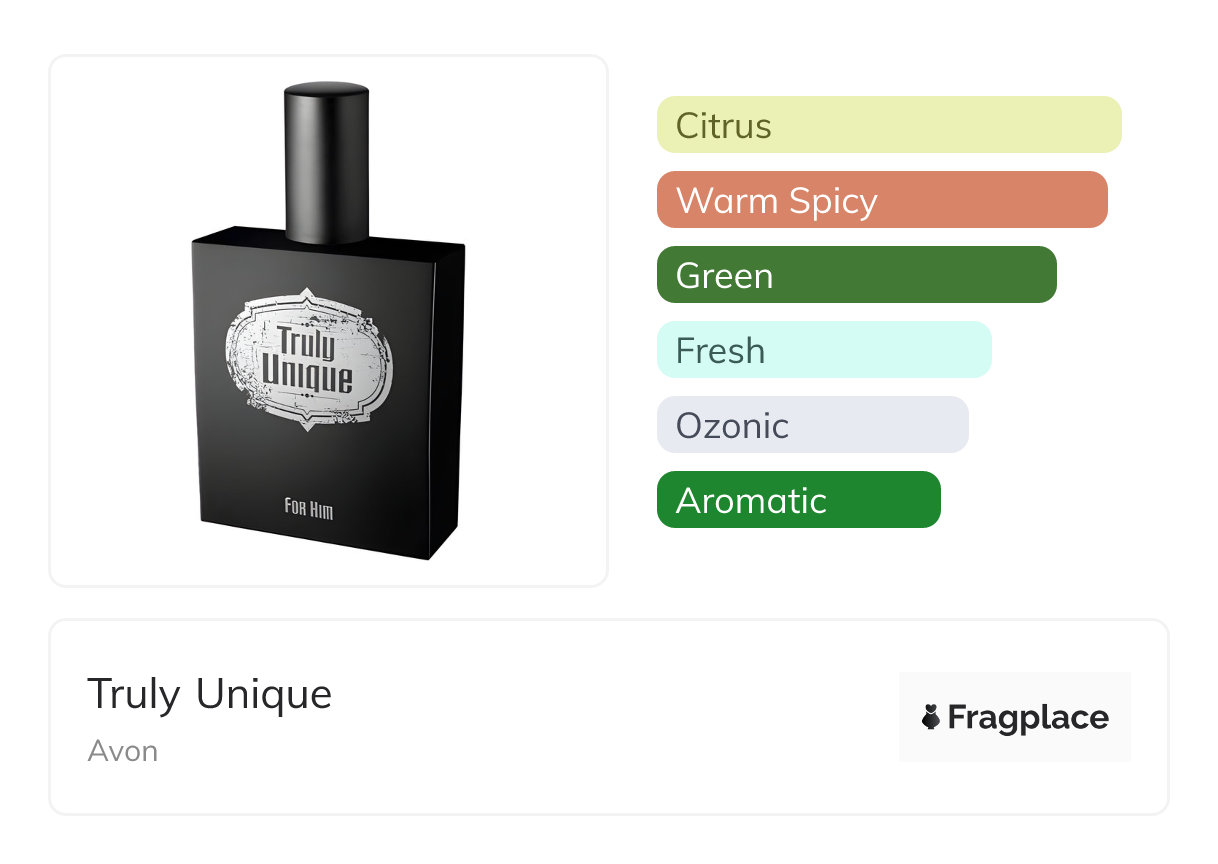This screenshot has height=864, width=1218.
Task: Click the Aromatic accord bar
Action: (x=799, y=500)
